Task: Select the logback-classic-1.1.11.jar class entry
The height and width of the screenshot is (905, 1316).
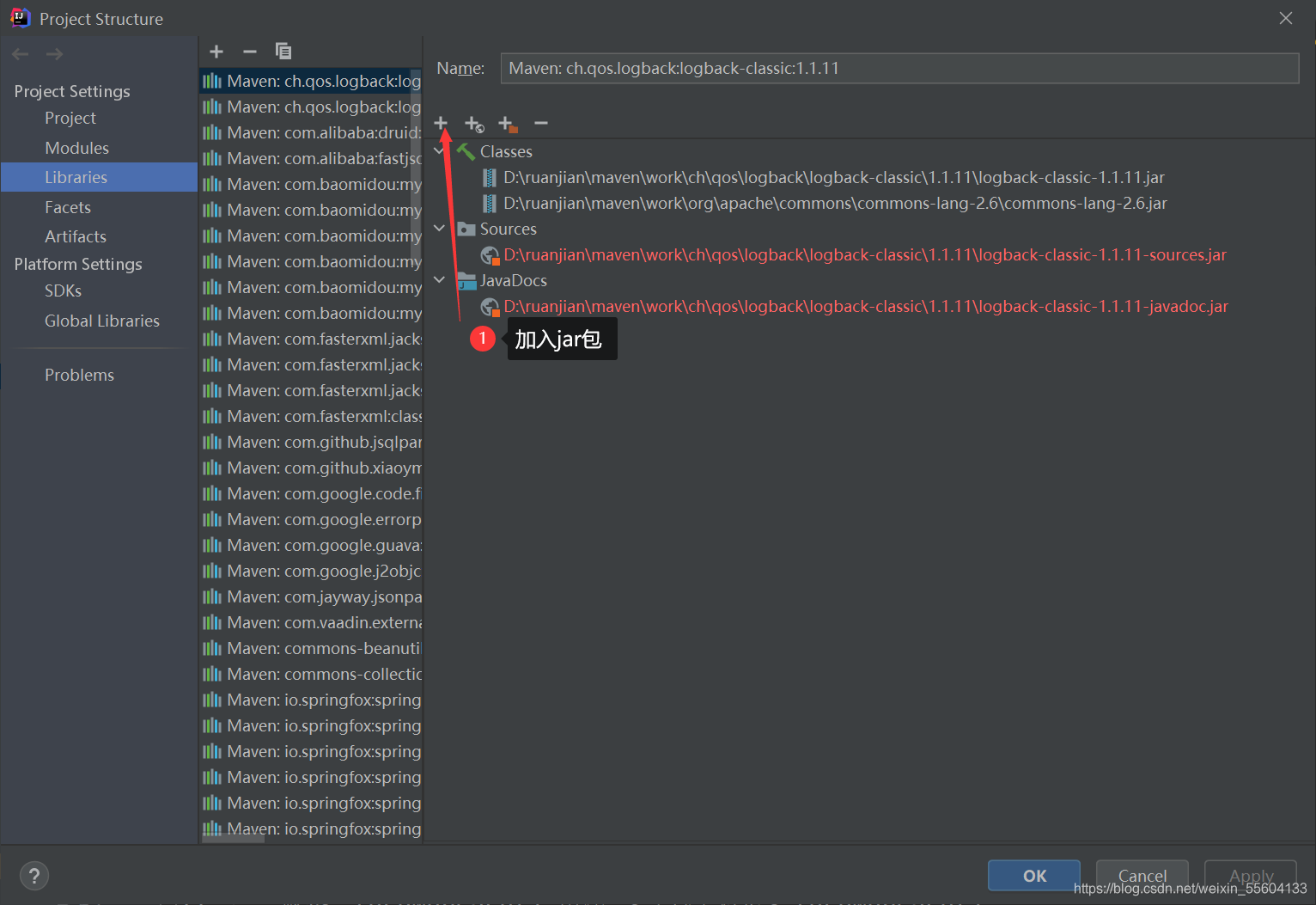Action: [834, 177]
